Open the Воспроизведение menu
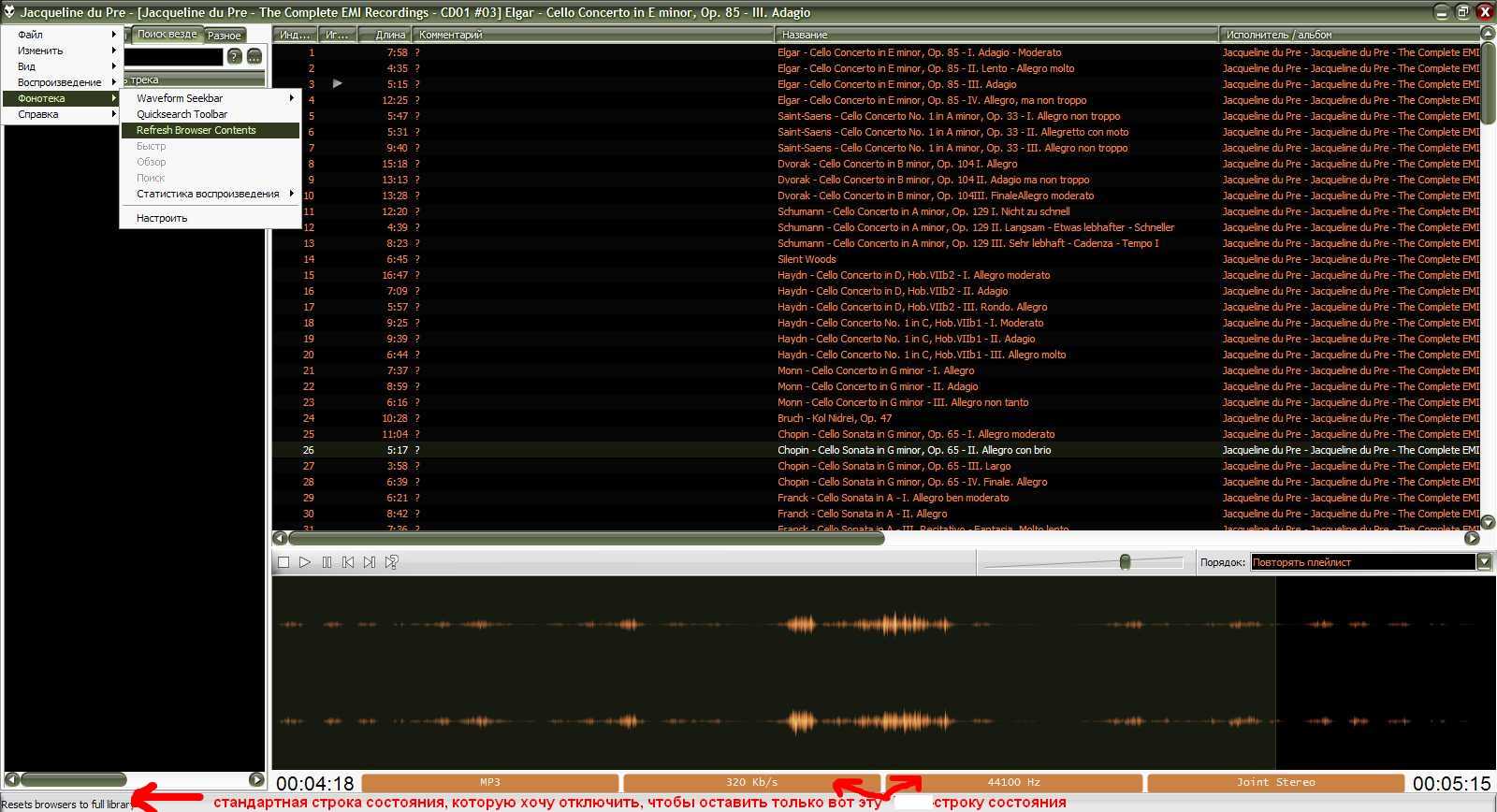 [60, 82]
